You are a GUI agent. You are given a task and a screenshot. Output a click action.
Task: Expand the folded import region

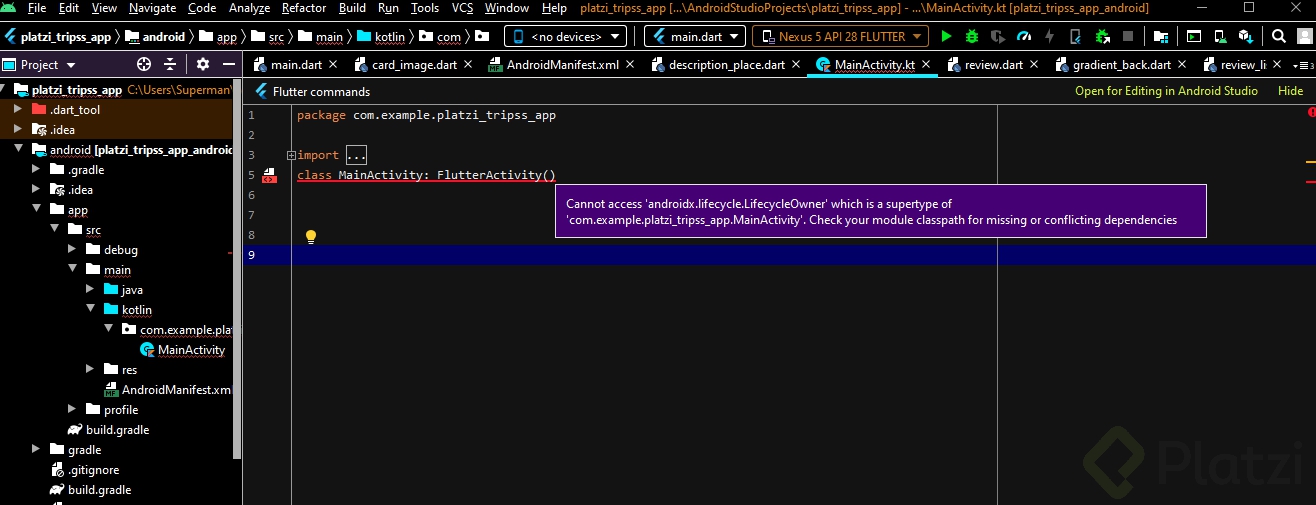[x=291, y=155]
